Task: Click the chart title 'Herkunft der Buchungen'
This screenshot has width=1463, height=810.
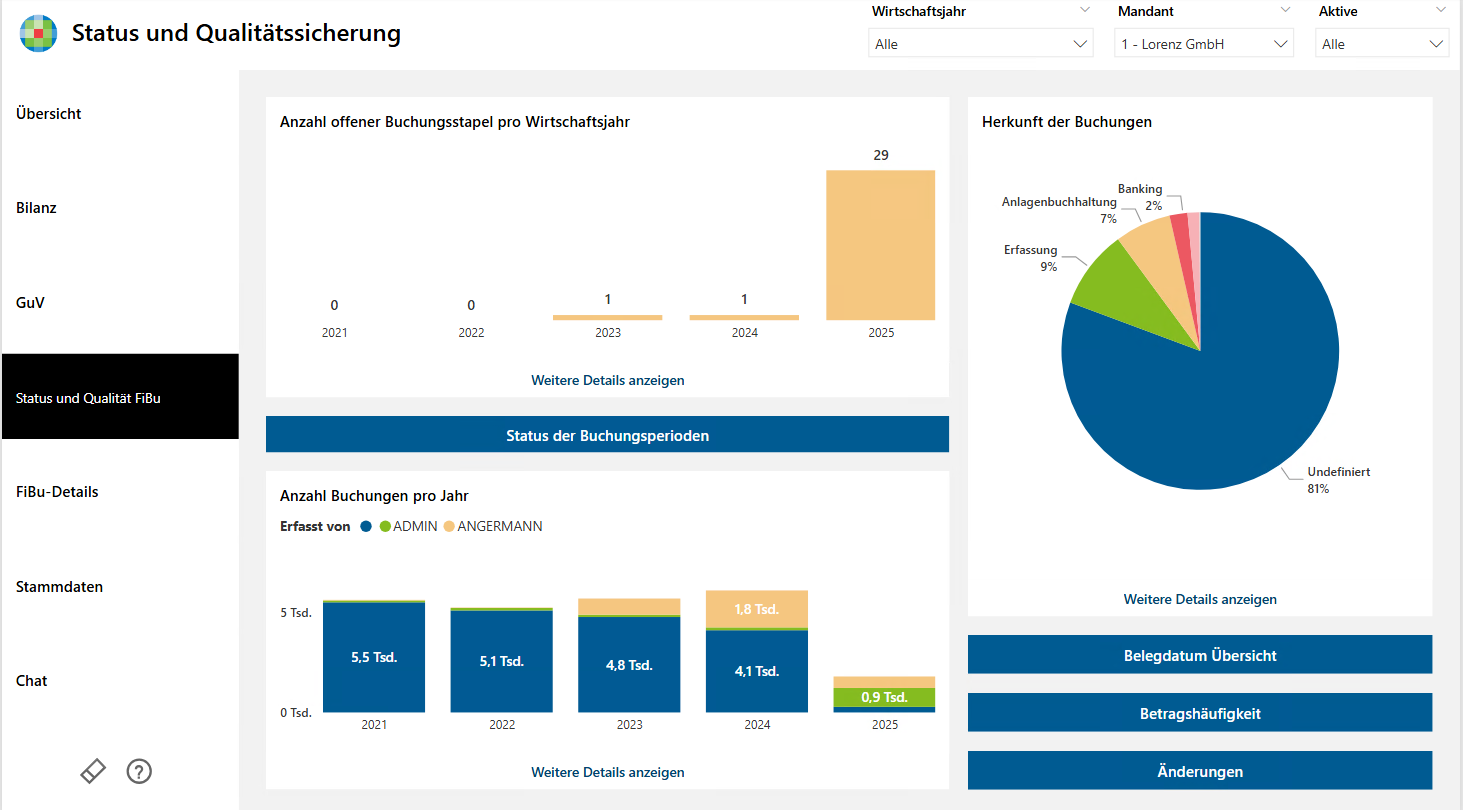Action: tap(1067, 122)
